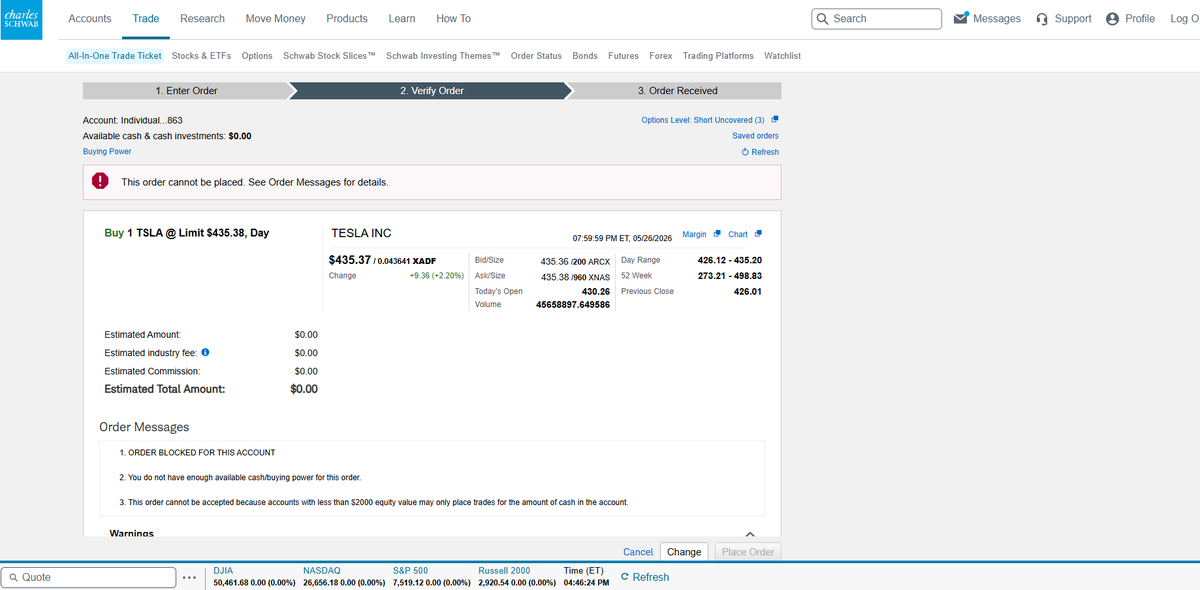Click the $435.37 last price
Image resolution: width=1200 pixels, height=590 pixels.
click(x=350, y=260)
